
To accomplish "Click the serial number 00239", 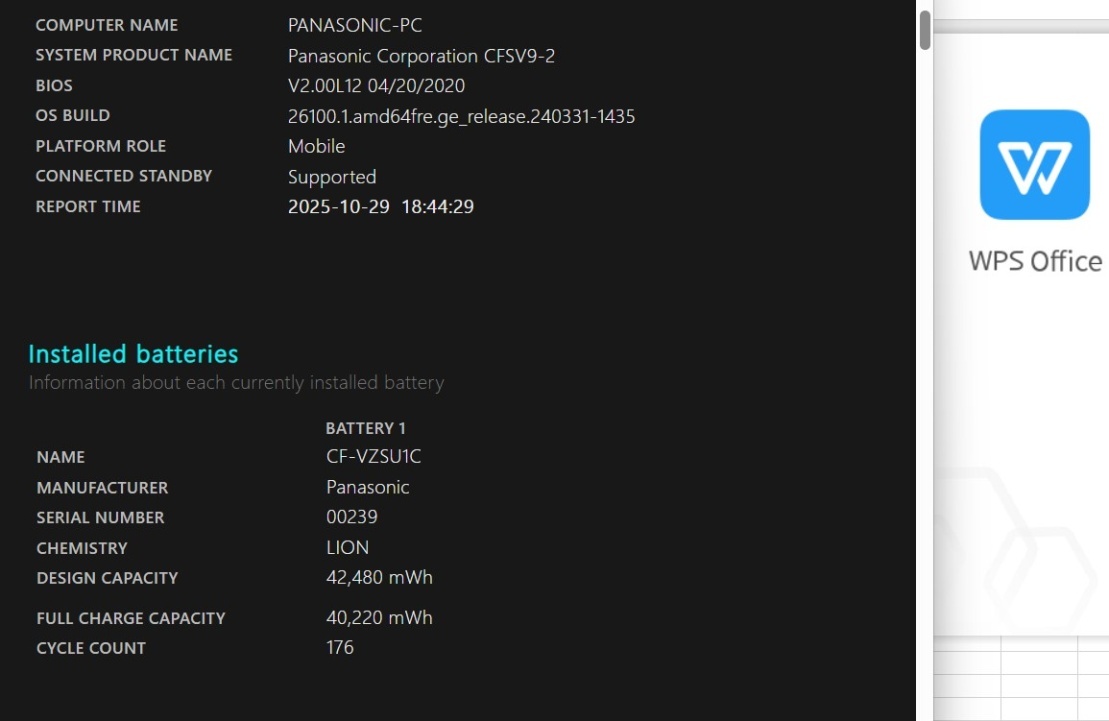I will 351,518.
